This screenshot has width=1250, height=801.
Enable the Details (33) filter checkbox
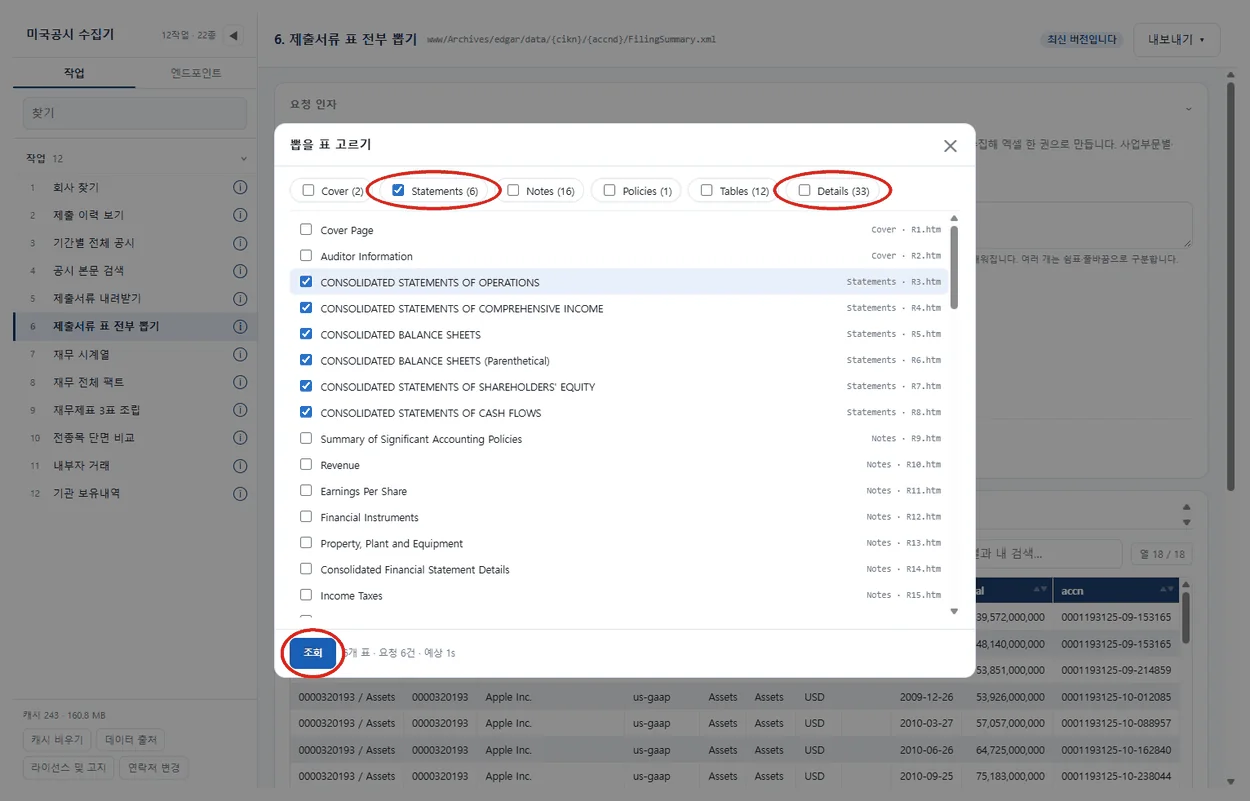pos(804,191)
